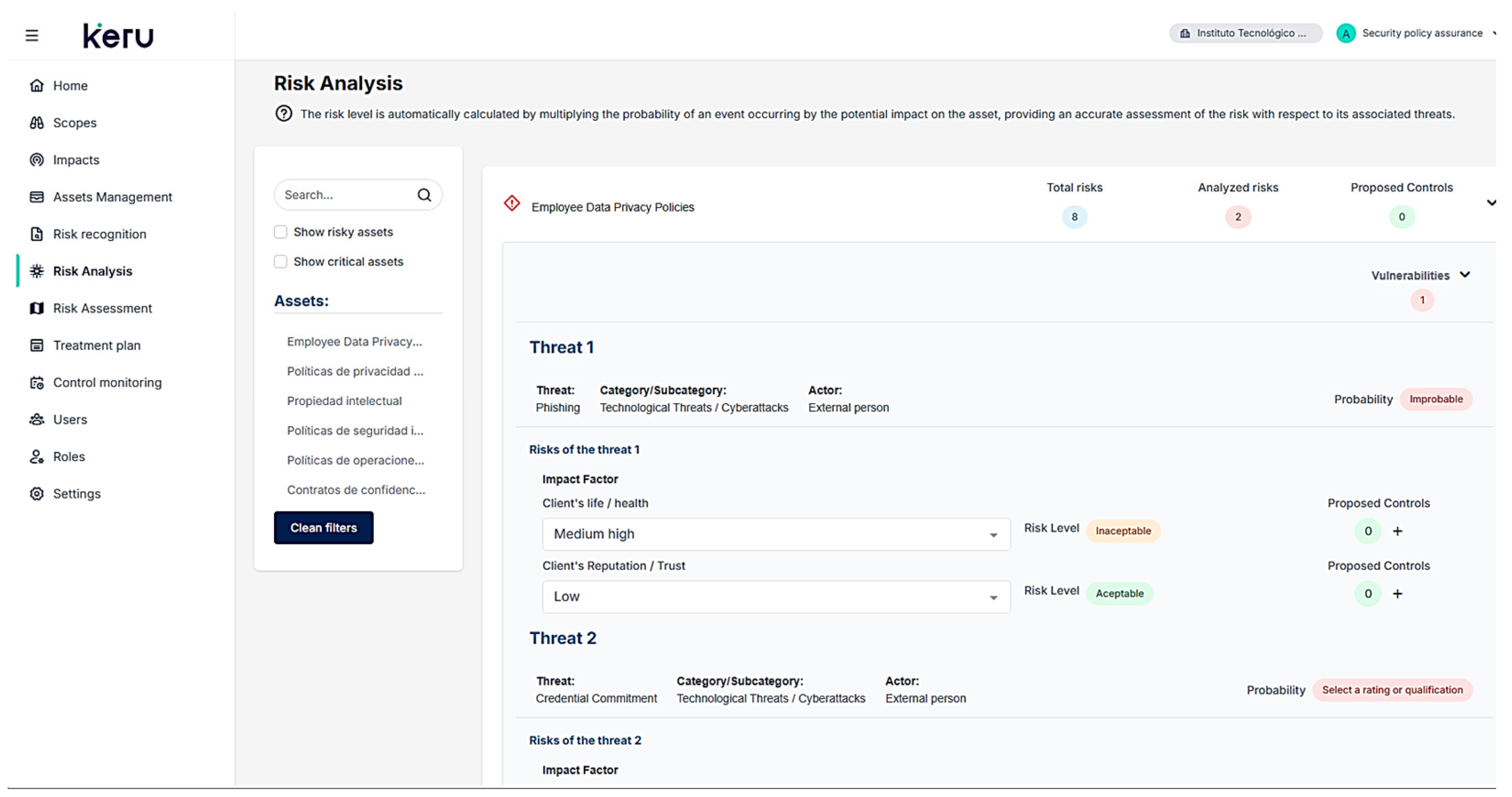Click the institution building icon
Viewport: 1512px width, 797px height.
coord(1184,34)
